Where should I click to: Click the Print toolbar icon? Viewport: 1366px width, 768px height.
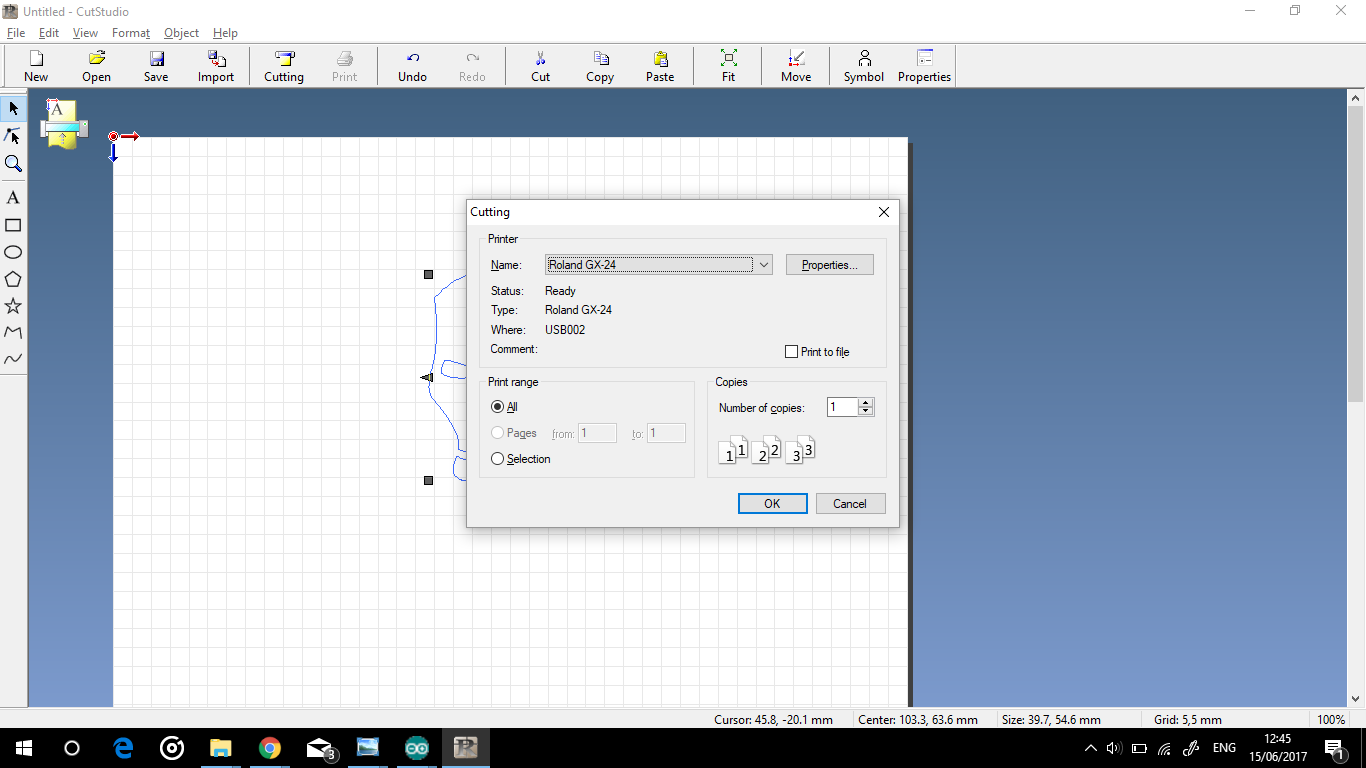click(x=344, y=66)
